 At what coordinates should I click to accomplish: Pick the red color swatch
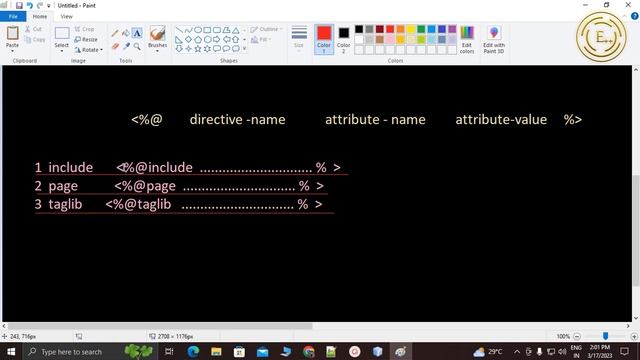390,29
